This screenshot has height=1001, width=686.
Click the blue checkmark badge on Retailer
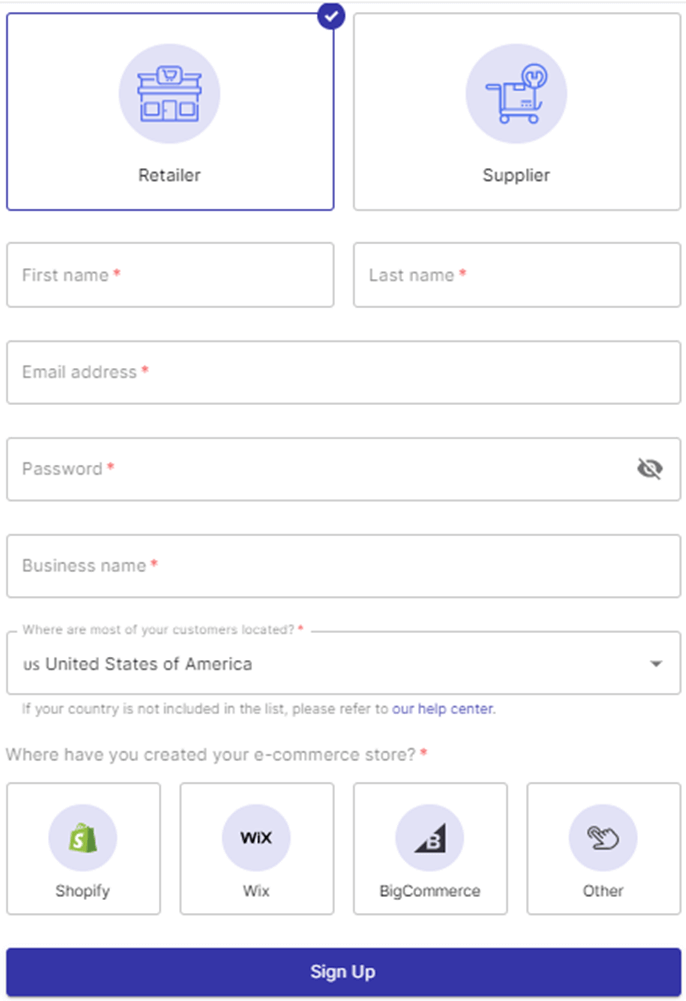click(331, 15)
